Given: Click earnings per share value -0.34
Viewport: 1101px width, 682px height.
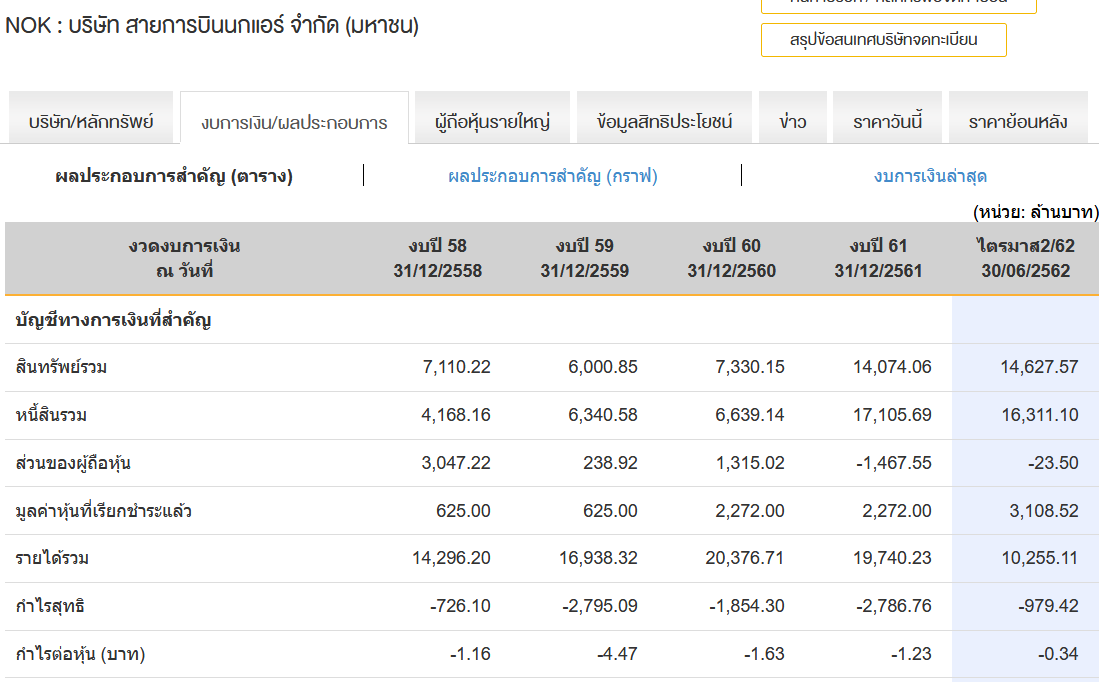Looking at the screenshot, I should 1058,654.
